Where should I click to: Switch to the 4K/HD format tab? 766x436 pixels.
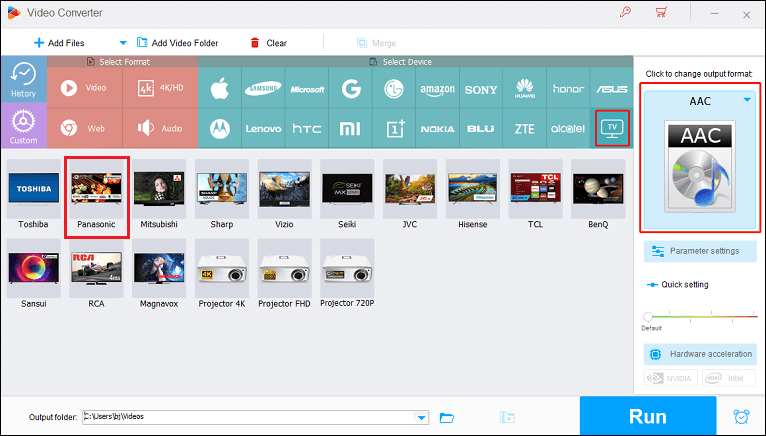(160, 88)
